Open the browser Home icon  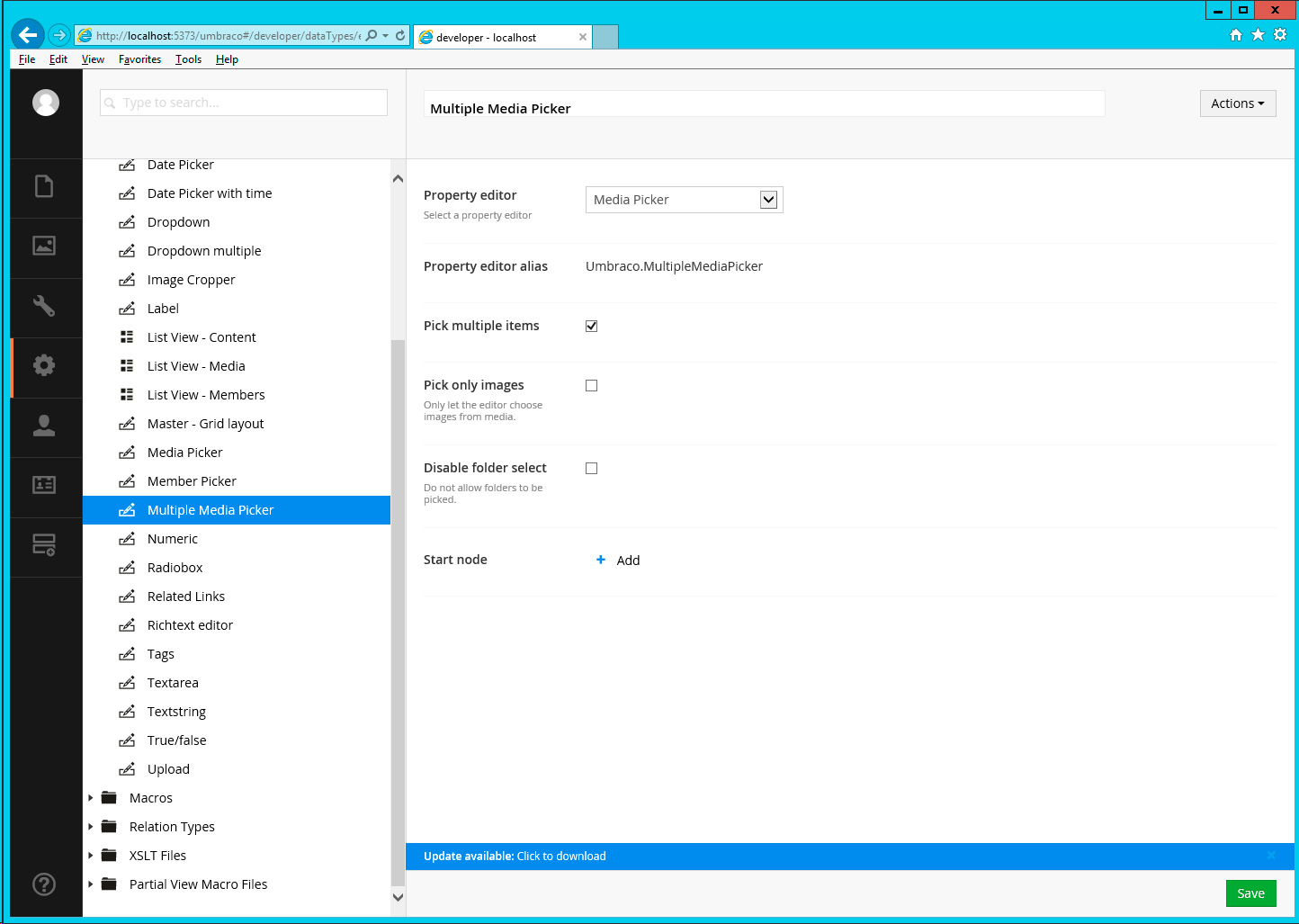pyautogui.click(x=1236, y=35)
